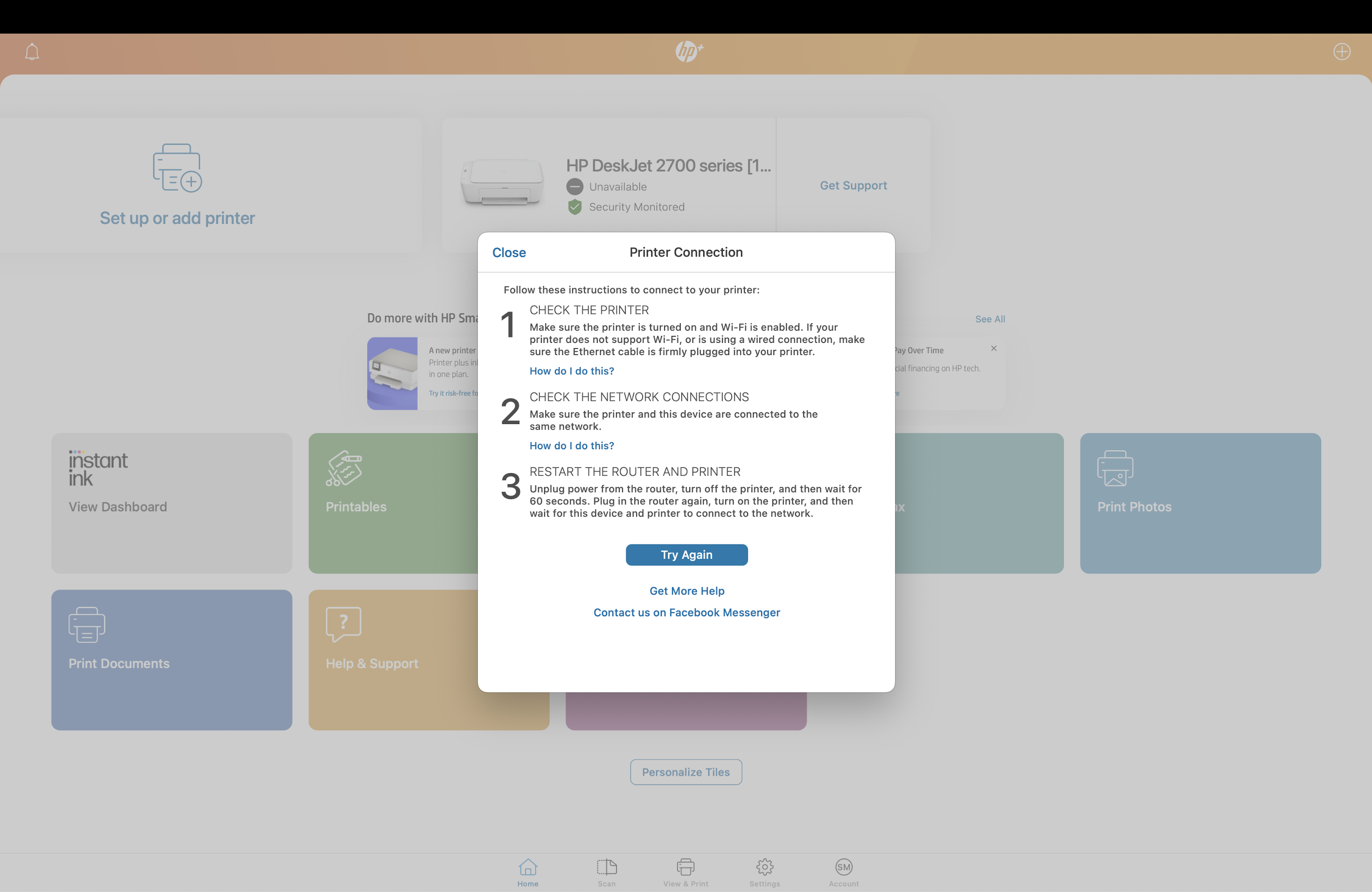Dismiss the Pay Over Time card
This screenshot has height=892, width=1372.
993,348
